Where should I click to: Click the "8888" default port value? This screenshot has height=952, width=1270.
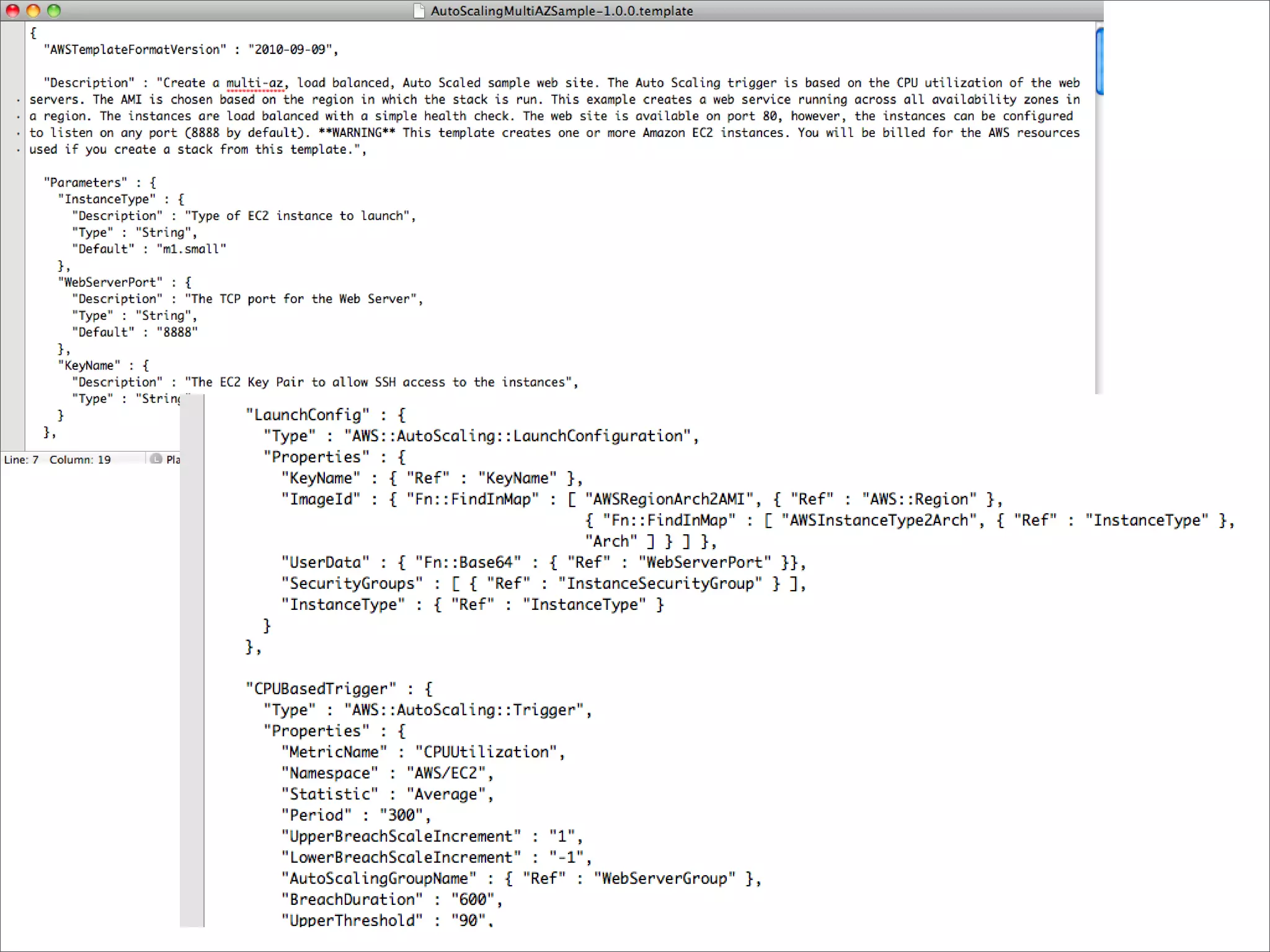tap(177, 332)
